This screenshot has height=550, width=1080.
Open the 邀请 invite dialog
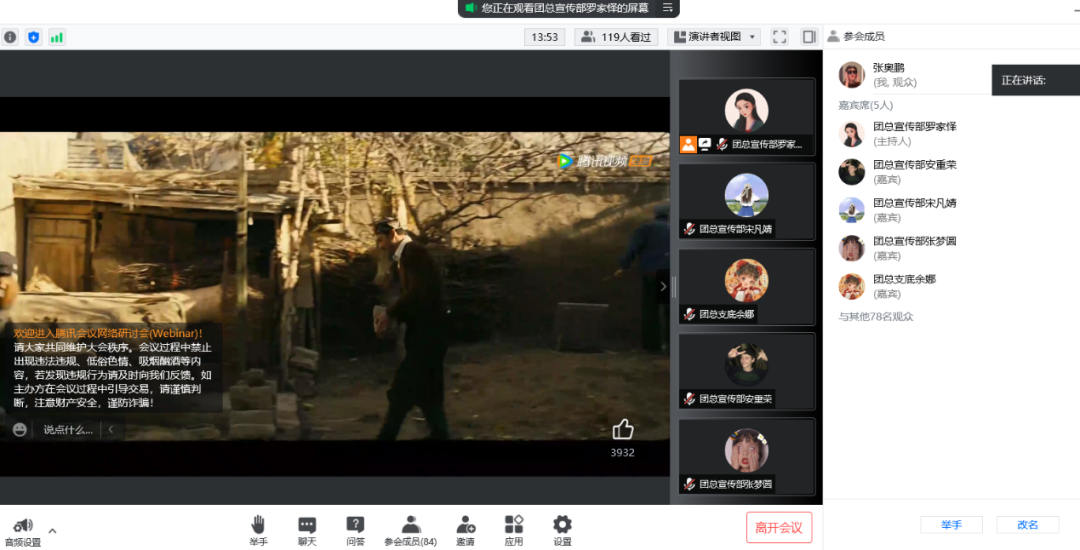[465, 529]
